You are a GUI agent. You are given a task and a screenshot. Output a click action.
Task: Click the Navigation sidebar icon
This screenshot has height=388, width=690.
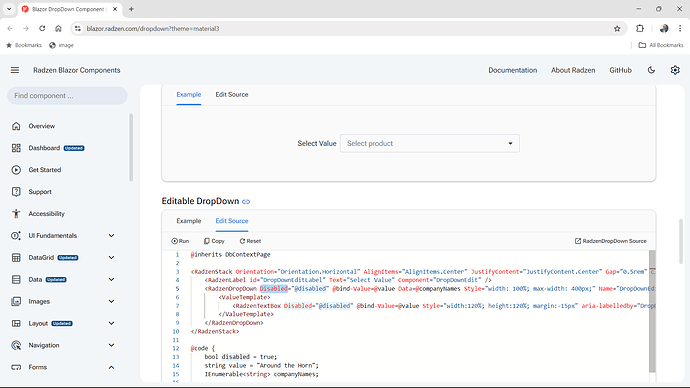pyautogui.click(x=16, y=345)
